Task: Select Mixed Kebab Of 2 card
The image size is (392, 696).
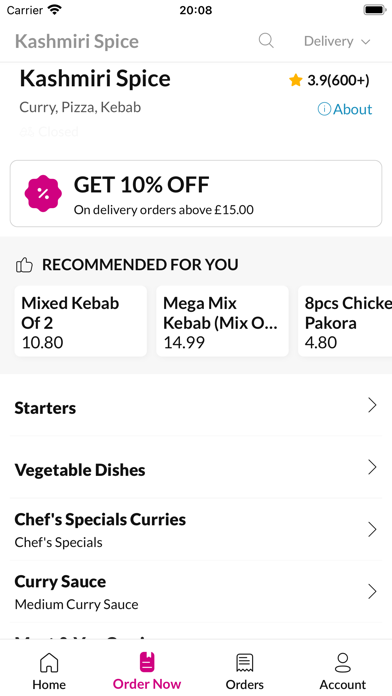Action: (x=81, y=321)
